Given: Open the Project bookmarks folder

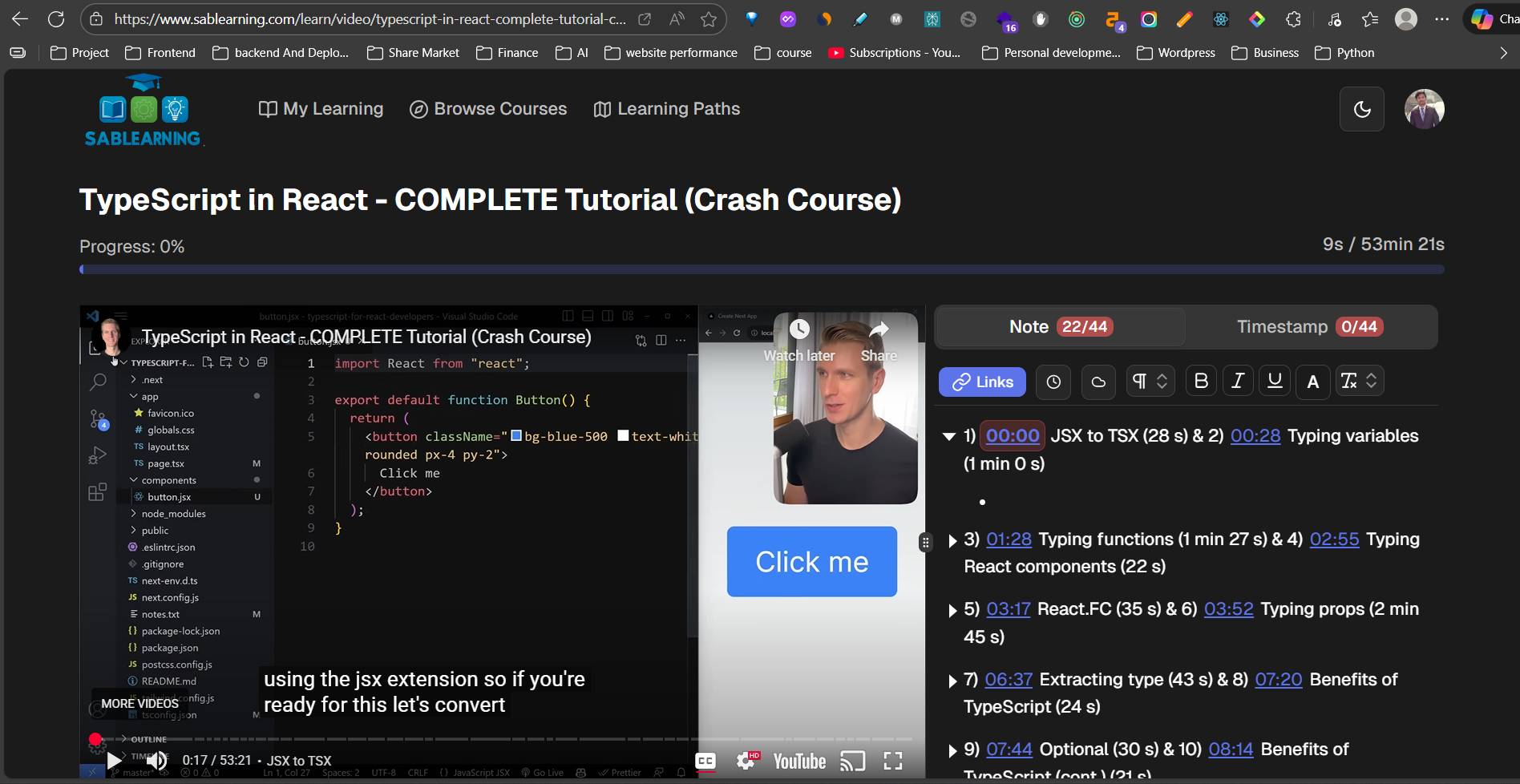Looking at the screenshot, I should pos(79,53).
